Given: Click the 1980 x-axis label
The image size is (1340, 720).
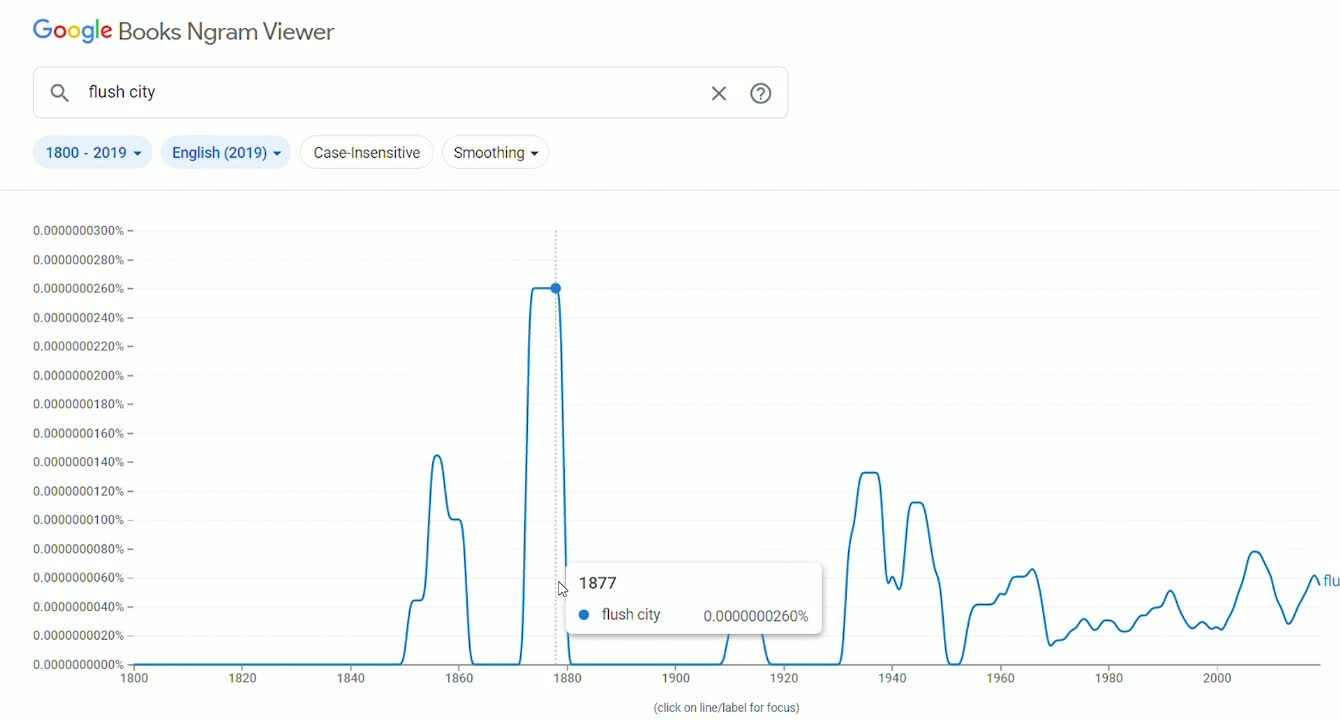Looking at the screenshot, I should [1109, 678].
